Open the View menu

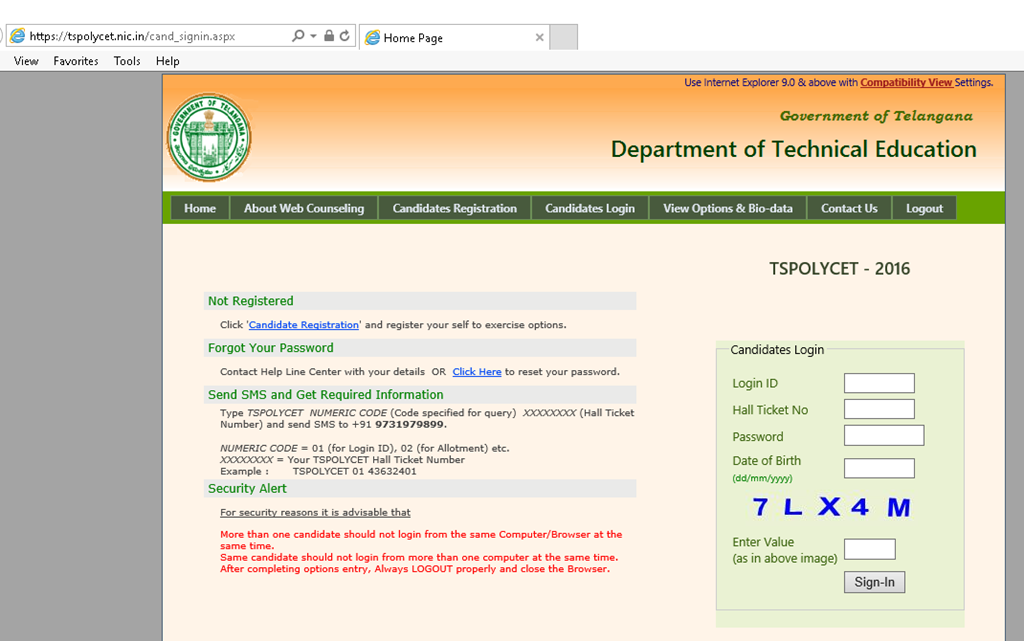[x=26, y=61]
